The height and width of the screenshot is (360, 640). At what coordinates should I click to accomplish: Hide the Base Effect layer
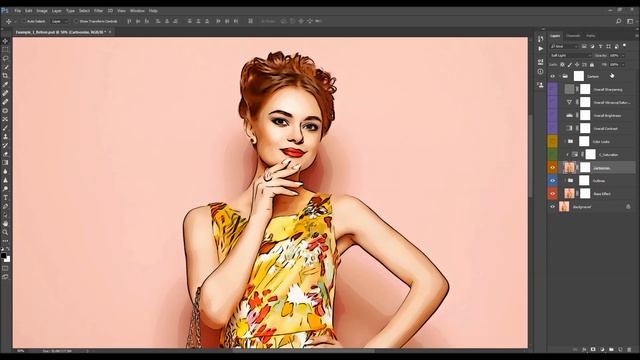(553, 193)
